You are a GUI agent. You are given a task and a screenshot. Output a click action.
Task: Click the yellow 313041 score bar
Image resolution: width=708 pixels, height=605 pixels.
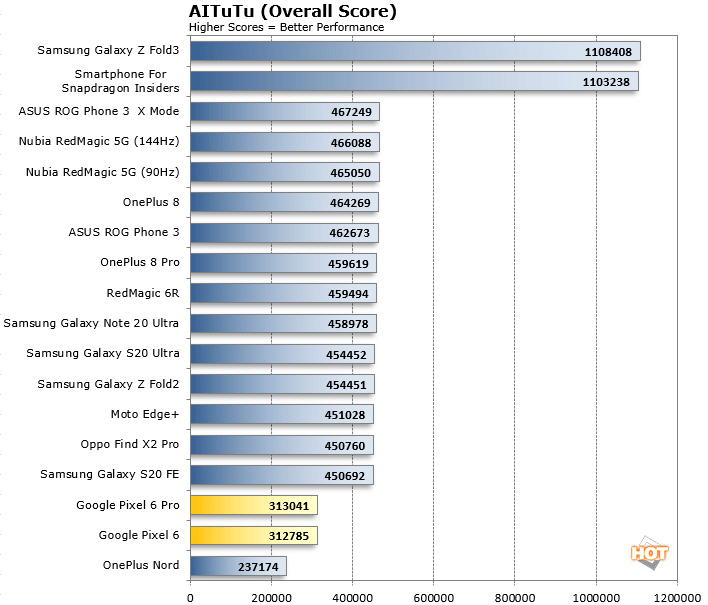click(254, 505)
